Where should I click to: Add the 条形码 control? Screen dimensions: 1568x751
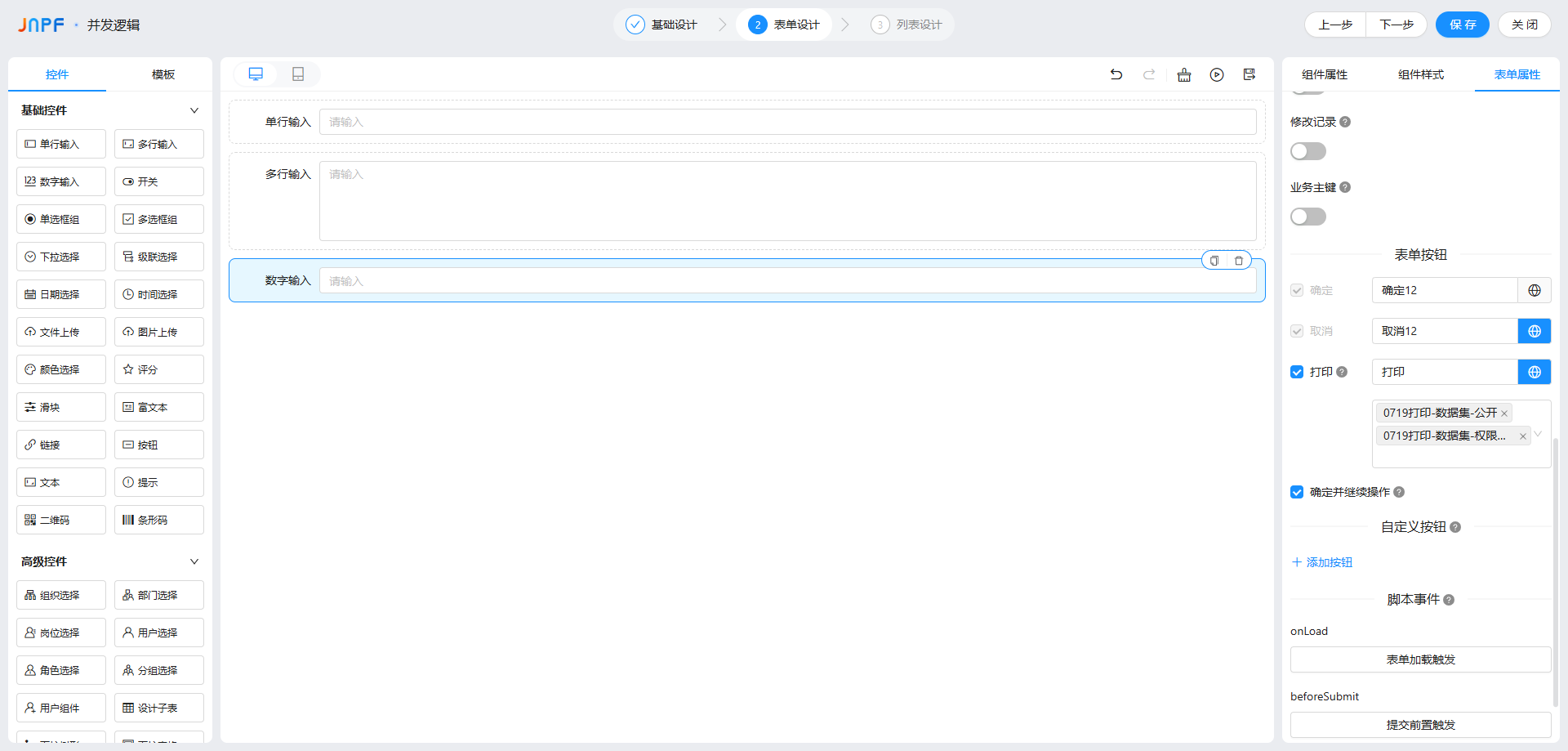pyautogui.click(x=159, y=520)
